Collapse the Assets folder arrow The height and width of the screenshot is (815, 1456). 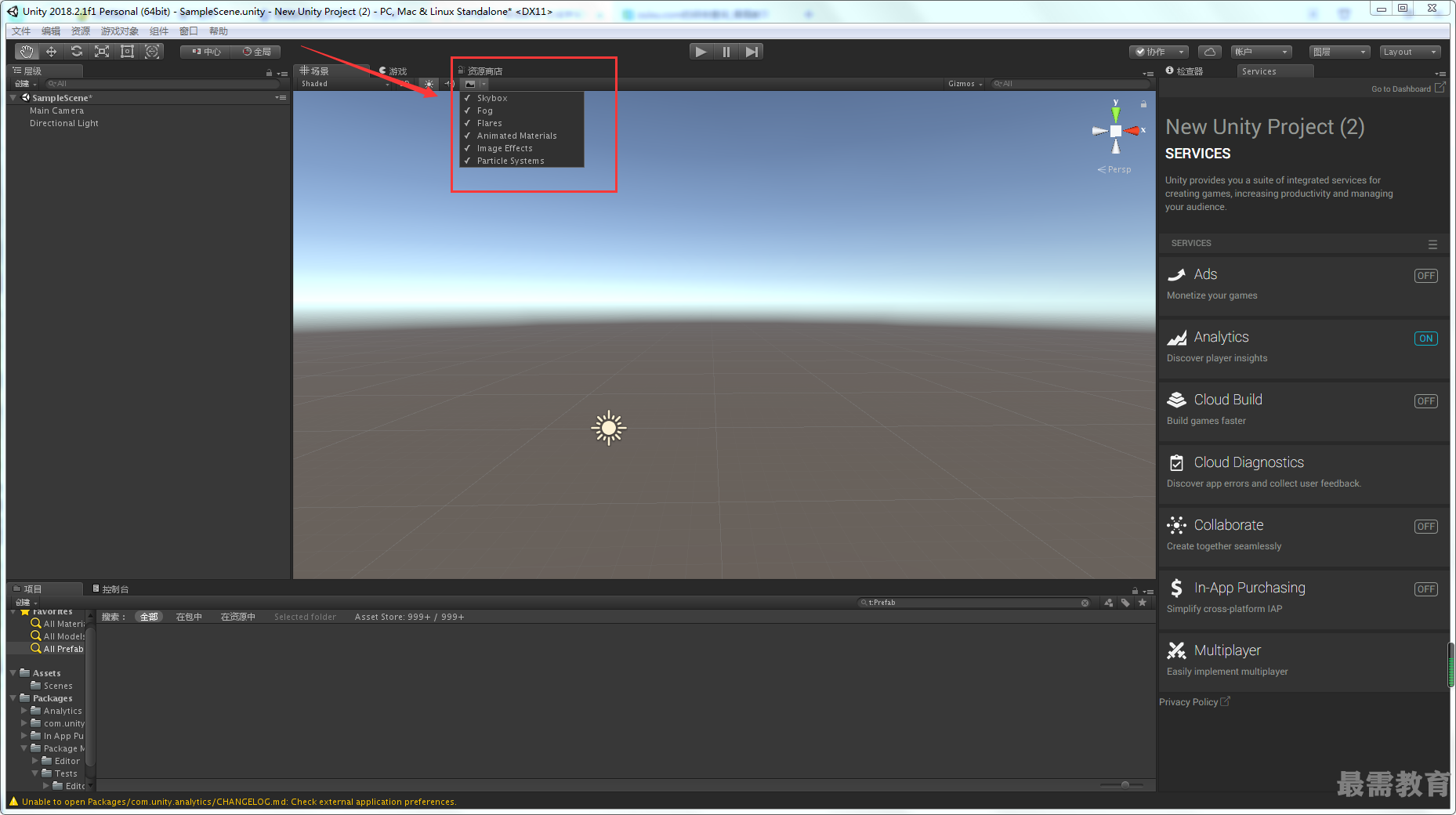[13, 673]
